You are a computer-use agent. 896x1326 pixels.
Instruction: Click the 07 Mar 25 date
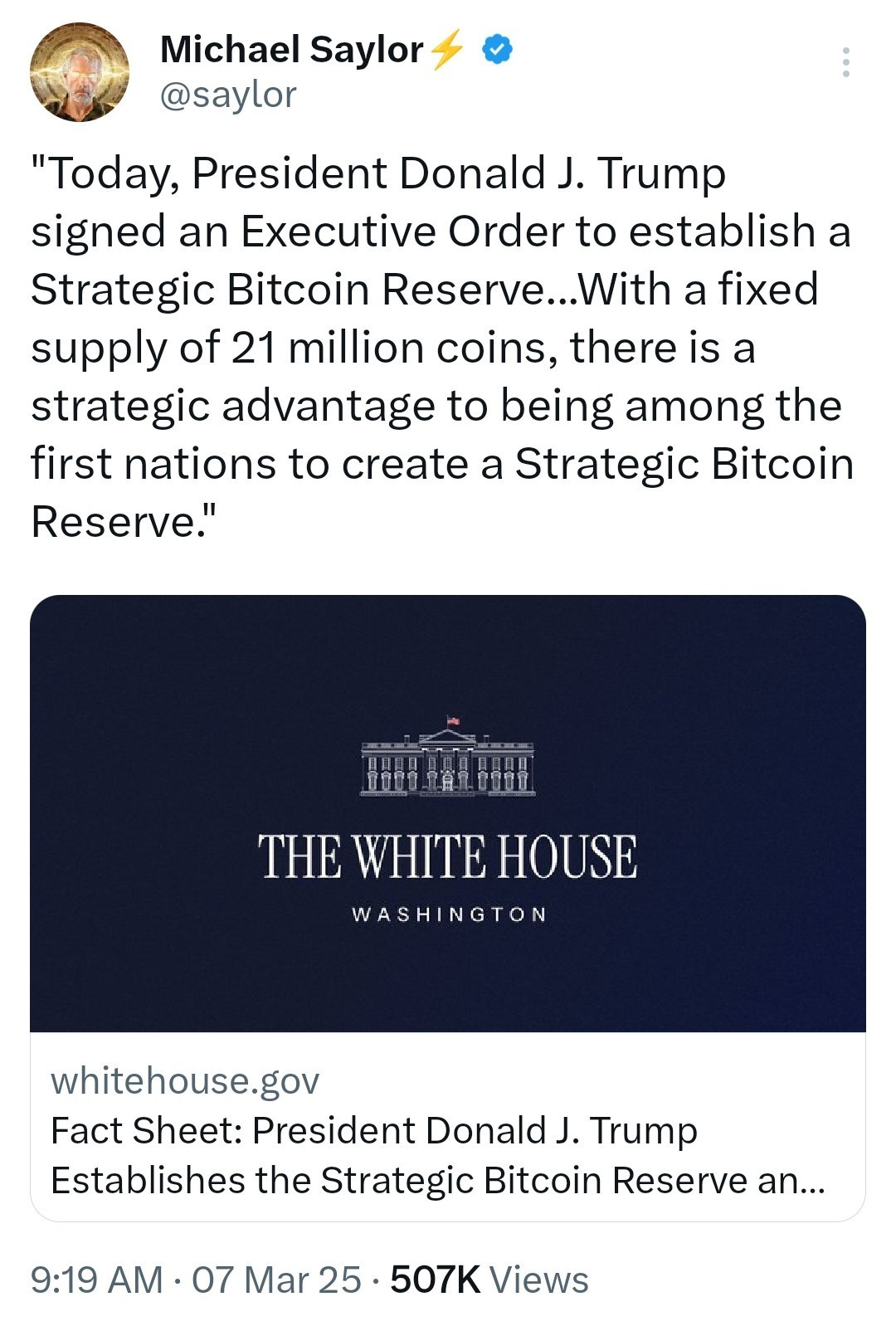click(x=276, y=1279)
